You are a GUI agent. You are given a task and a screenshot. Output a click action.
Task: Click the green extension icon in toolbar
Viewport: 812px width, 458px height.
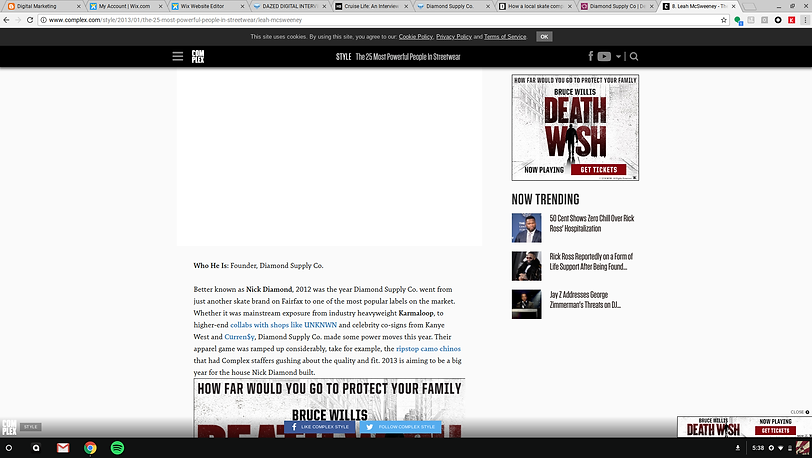(x=738, y=20)
